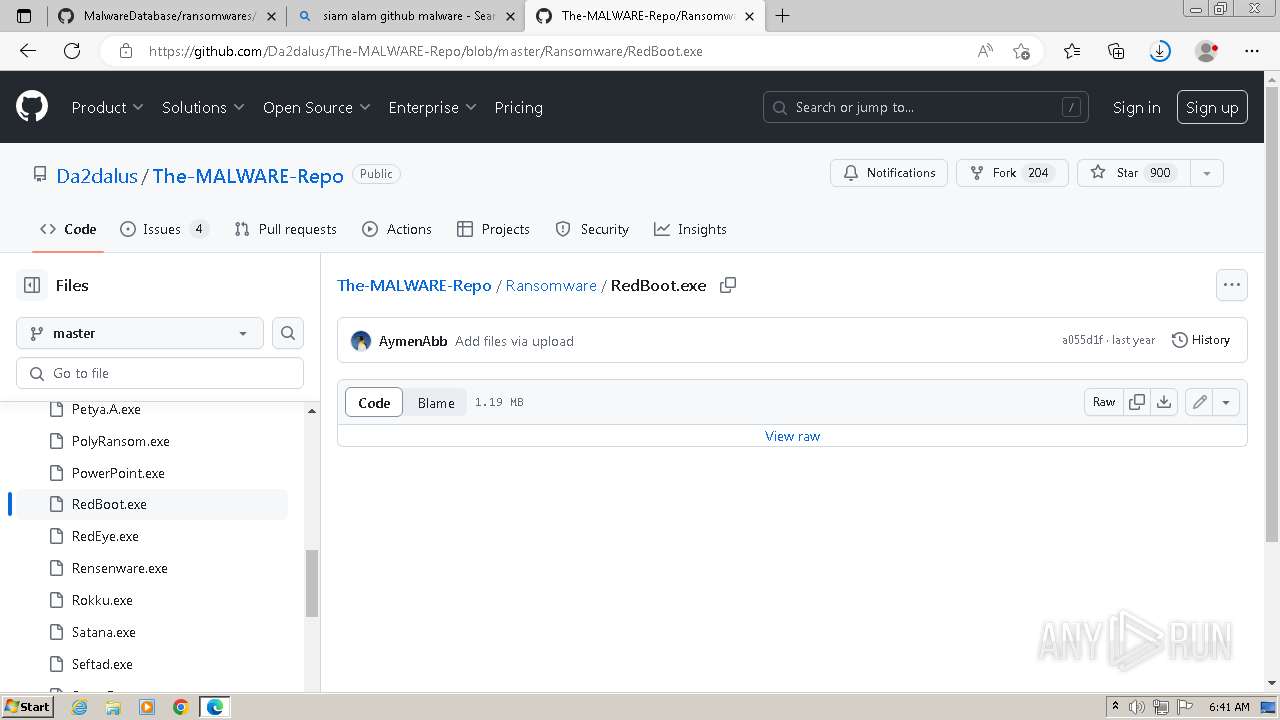The width and height of the screenshot is (1280, 720).
Task: Open the Pricing page
Action: [518, 107]
